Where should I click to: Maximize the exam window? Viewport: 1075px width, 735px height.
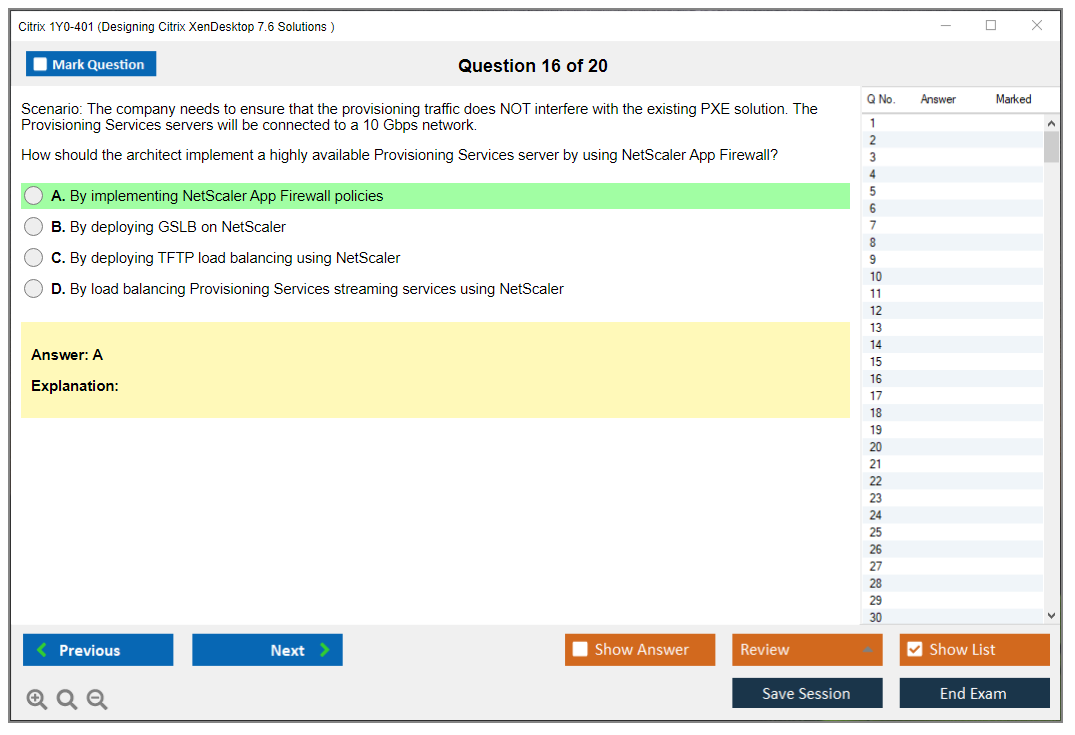tap(991, 26)
